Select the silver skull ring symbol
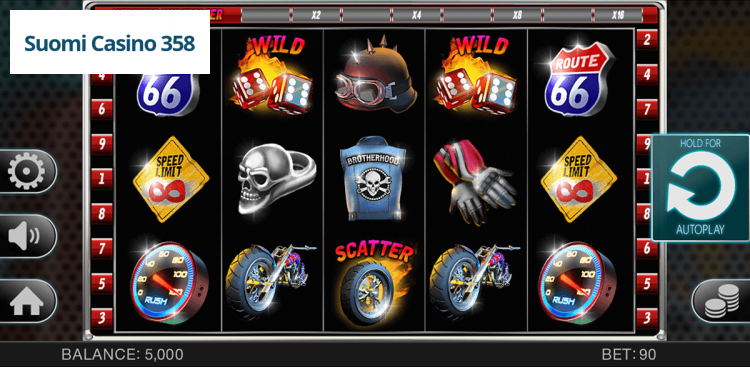Image resolution: width=750 pixels, height=367 pixels. coord(276,178)
